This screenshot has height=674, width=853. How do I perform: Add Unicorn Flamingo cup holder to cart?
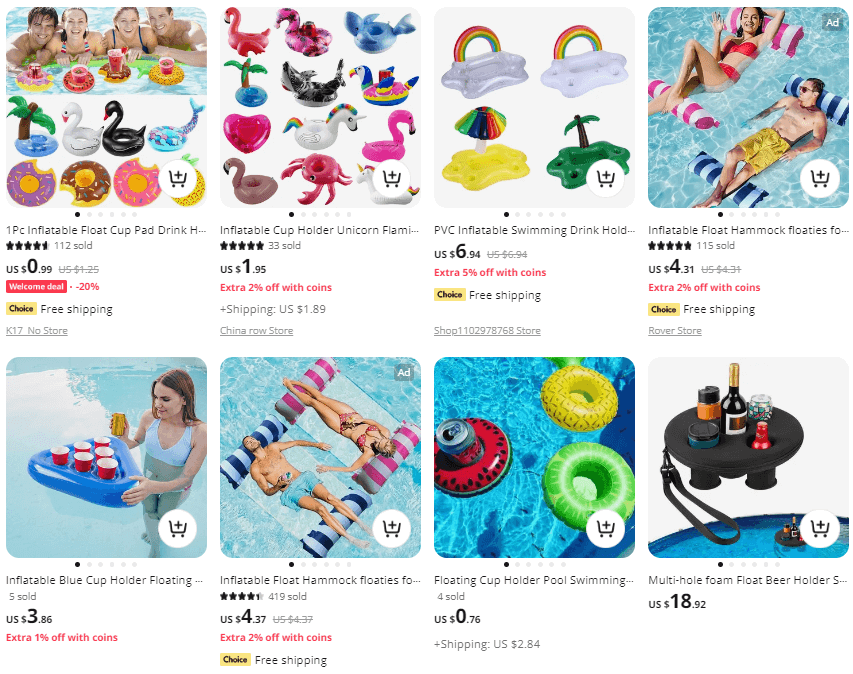pos(392,178)
